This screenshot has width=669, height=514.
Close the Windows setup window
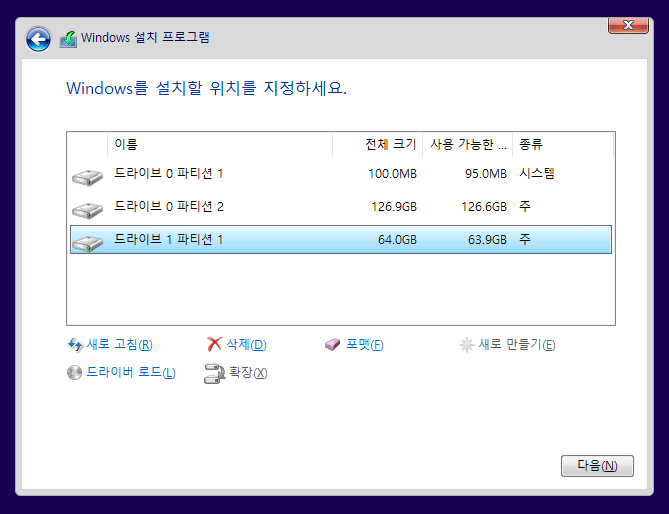pyautogui.click(x=628, y=25)
